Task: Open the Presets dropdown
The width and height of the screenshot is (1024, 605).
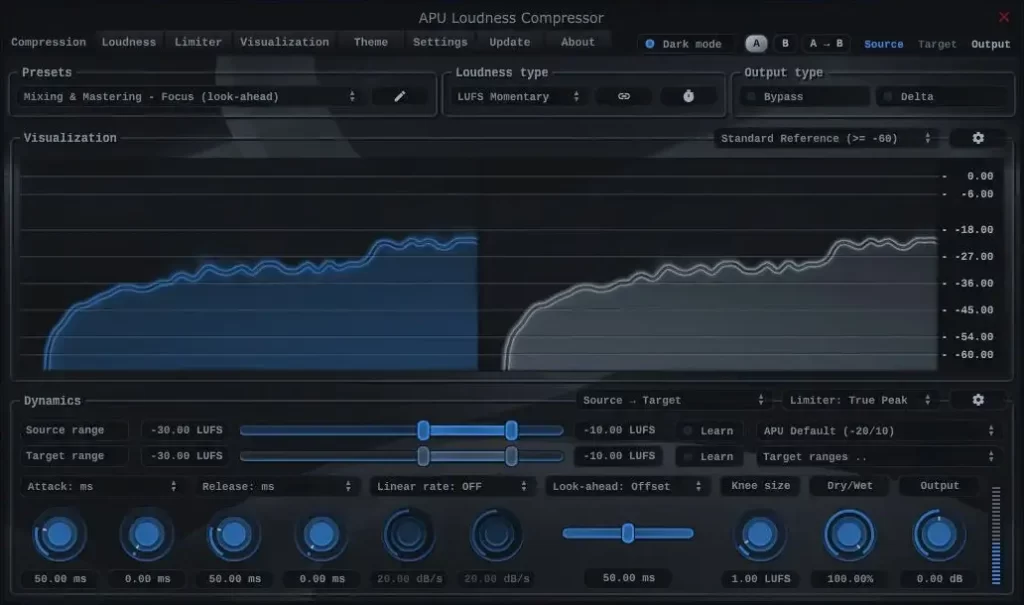Action: [187, 96]
